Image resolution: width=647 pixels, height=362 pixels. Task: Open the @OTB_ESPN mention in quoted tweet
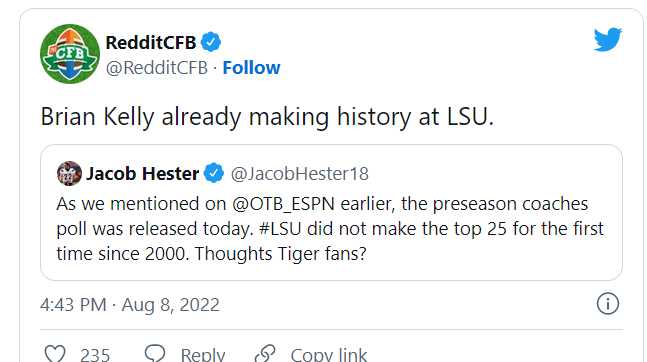[x=283, y=204]
